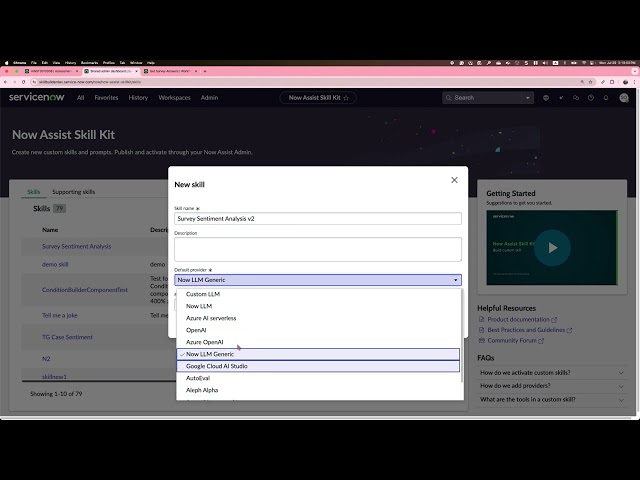Viewport: 640px width, 480px height.
Task: Open Best Practices and Guidelines link
Action: 526,330
